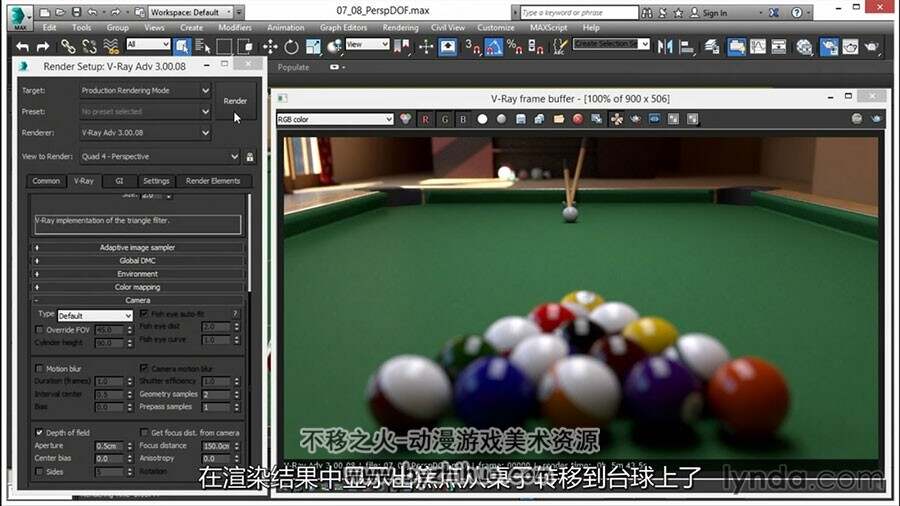Image resolution: width=900 pixels, height=506 pixels.
Task: Switch to the Common tab
Action: 46,181
